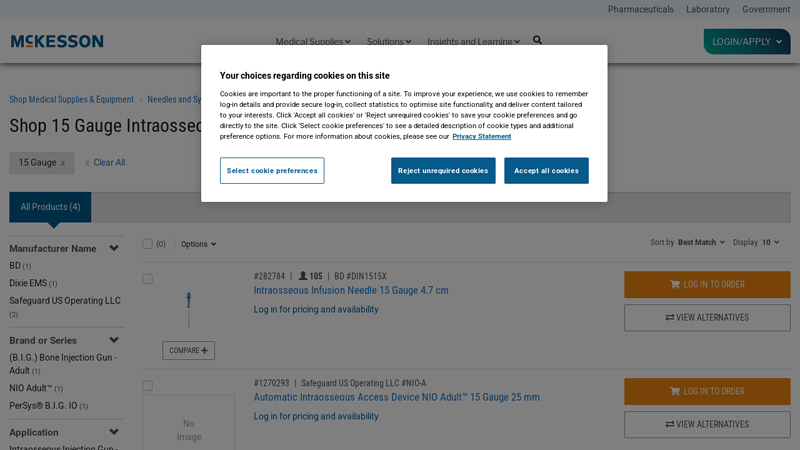
Task: Click the swap icon on first View Alternatives
Action: pyautogui.click(x=669, y=318)
